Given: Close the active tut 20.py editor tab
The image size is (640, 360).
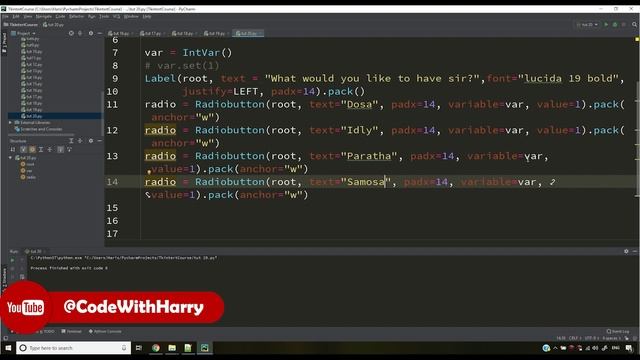Looking at the screenshot, I should click(260, 33).
